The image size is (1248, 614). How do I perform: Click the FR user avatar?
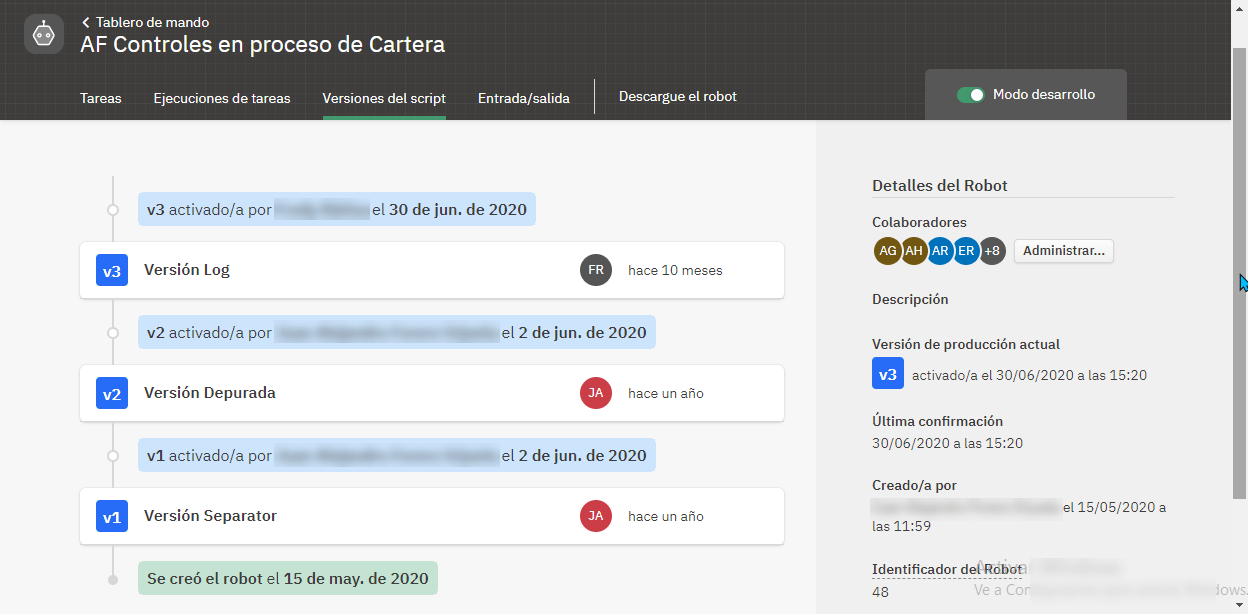pos(596,270)
